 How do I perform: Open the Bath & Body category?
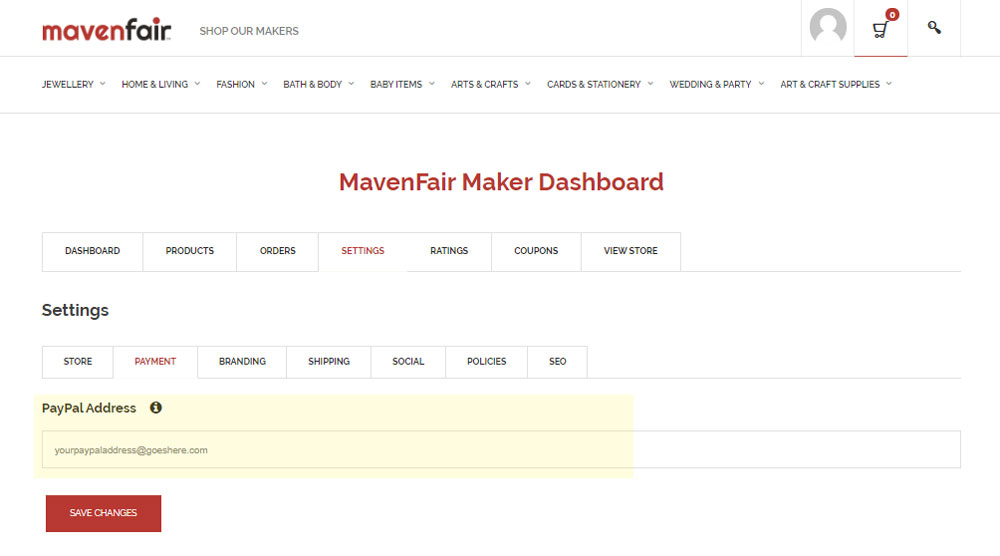tap(312, 84)
